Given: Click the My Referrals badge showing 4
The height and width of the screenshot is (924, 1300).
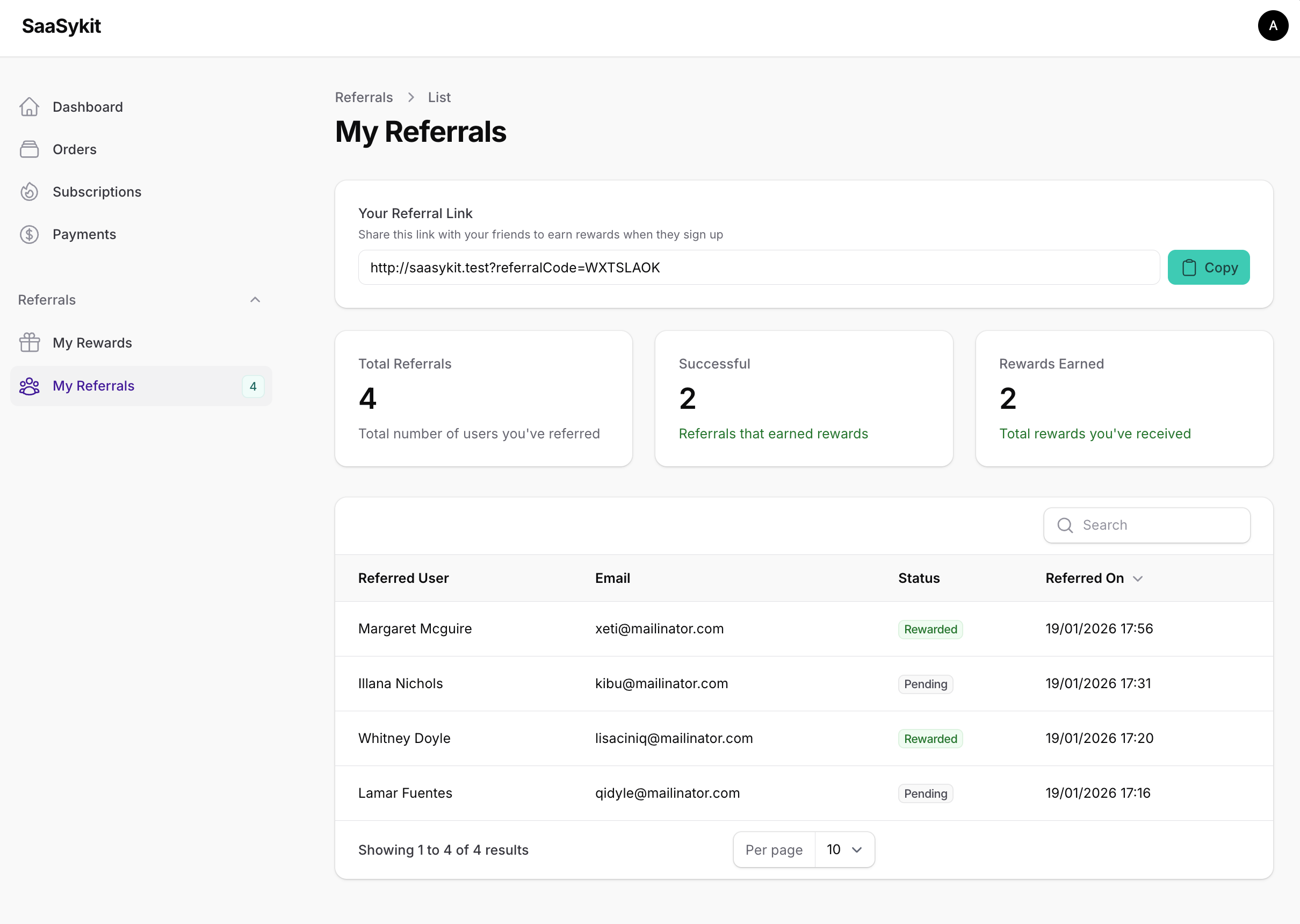Looking at the screenshot, I should 253,386.
